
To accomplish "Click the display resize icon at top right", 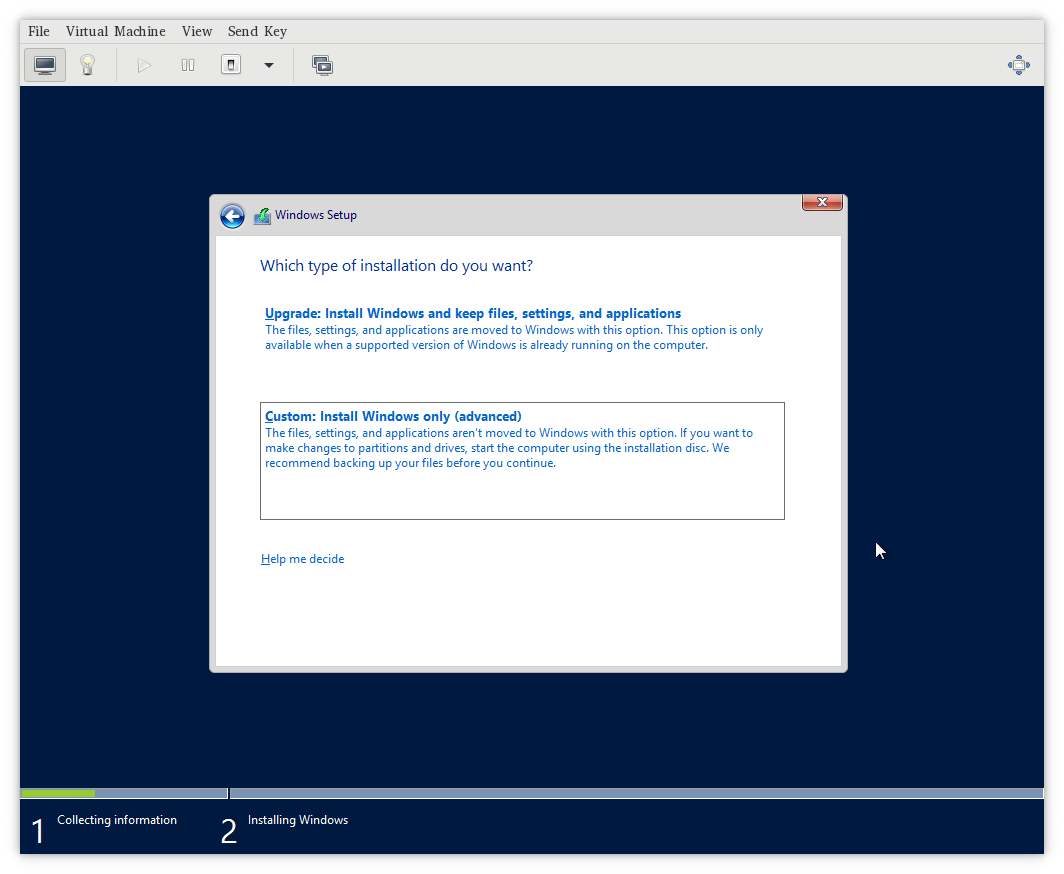I will 1018,64.
